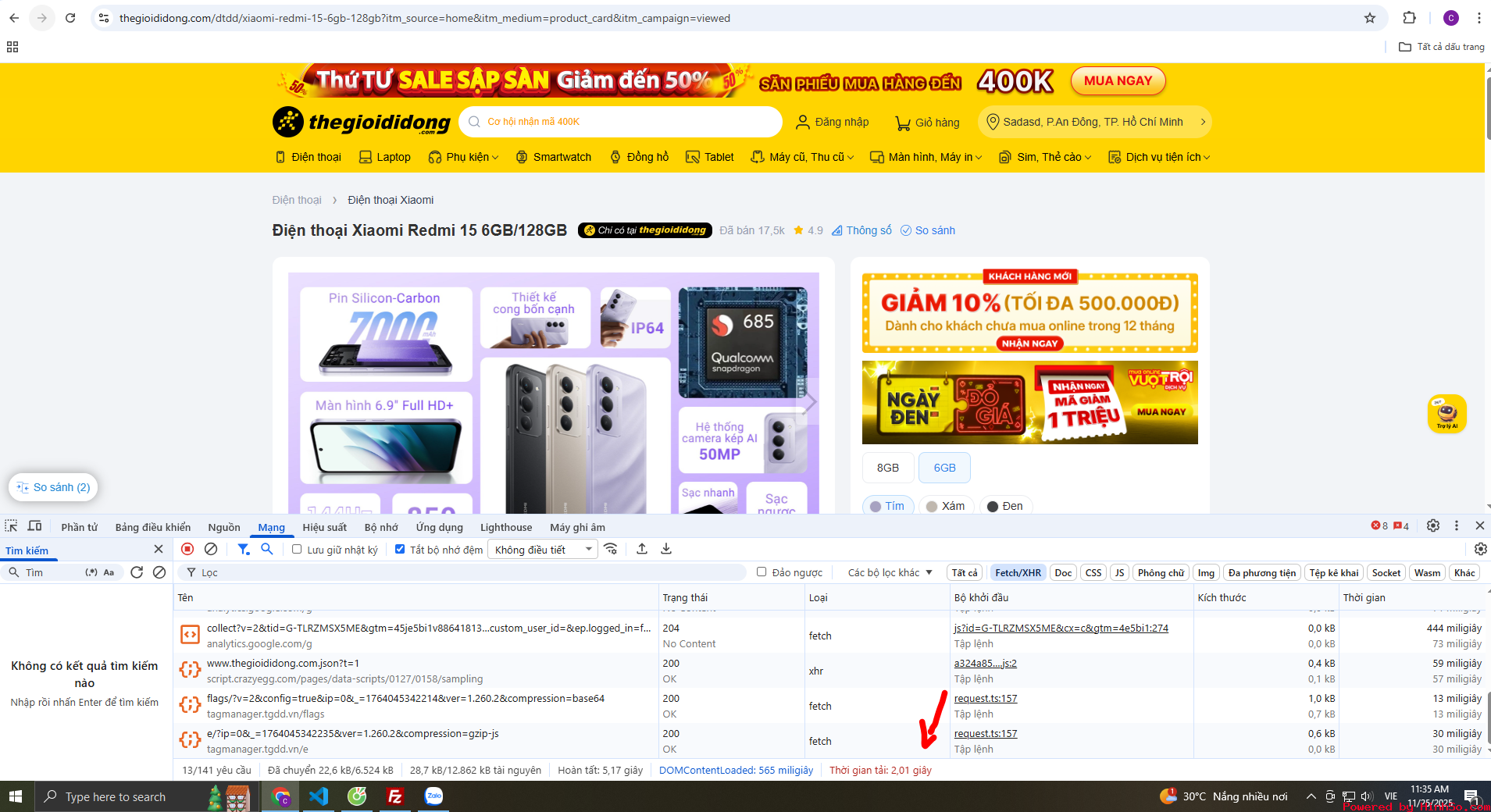The width and height of the screenshot is (1491, 812).
Task: Import HAR file using upload icon
Action: click(x=642, y=549)
